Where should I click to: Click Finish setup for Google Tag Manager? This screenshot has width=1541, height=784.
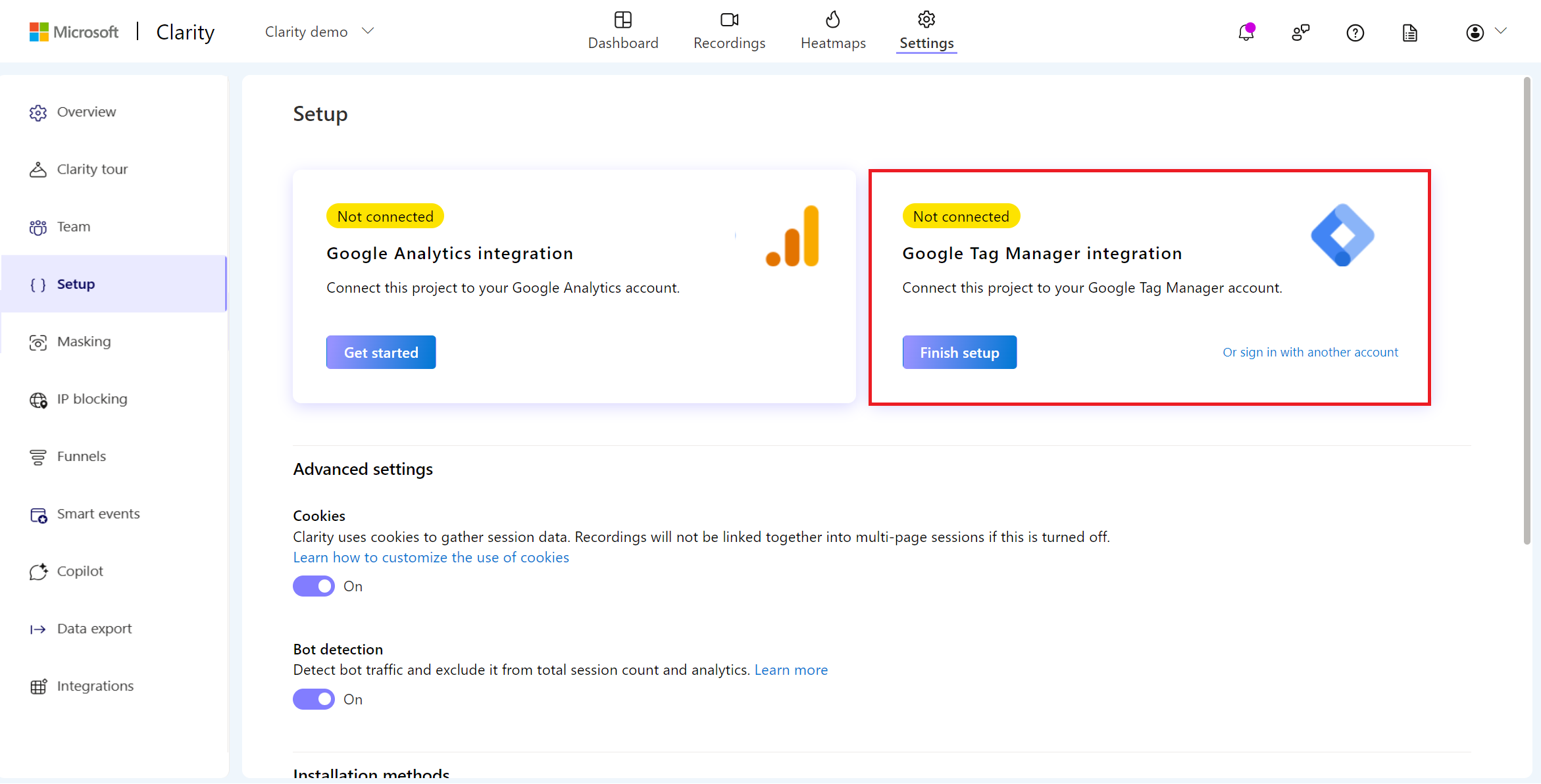tap(958, 352)
